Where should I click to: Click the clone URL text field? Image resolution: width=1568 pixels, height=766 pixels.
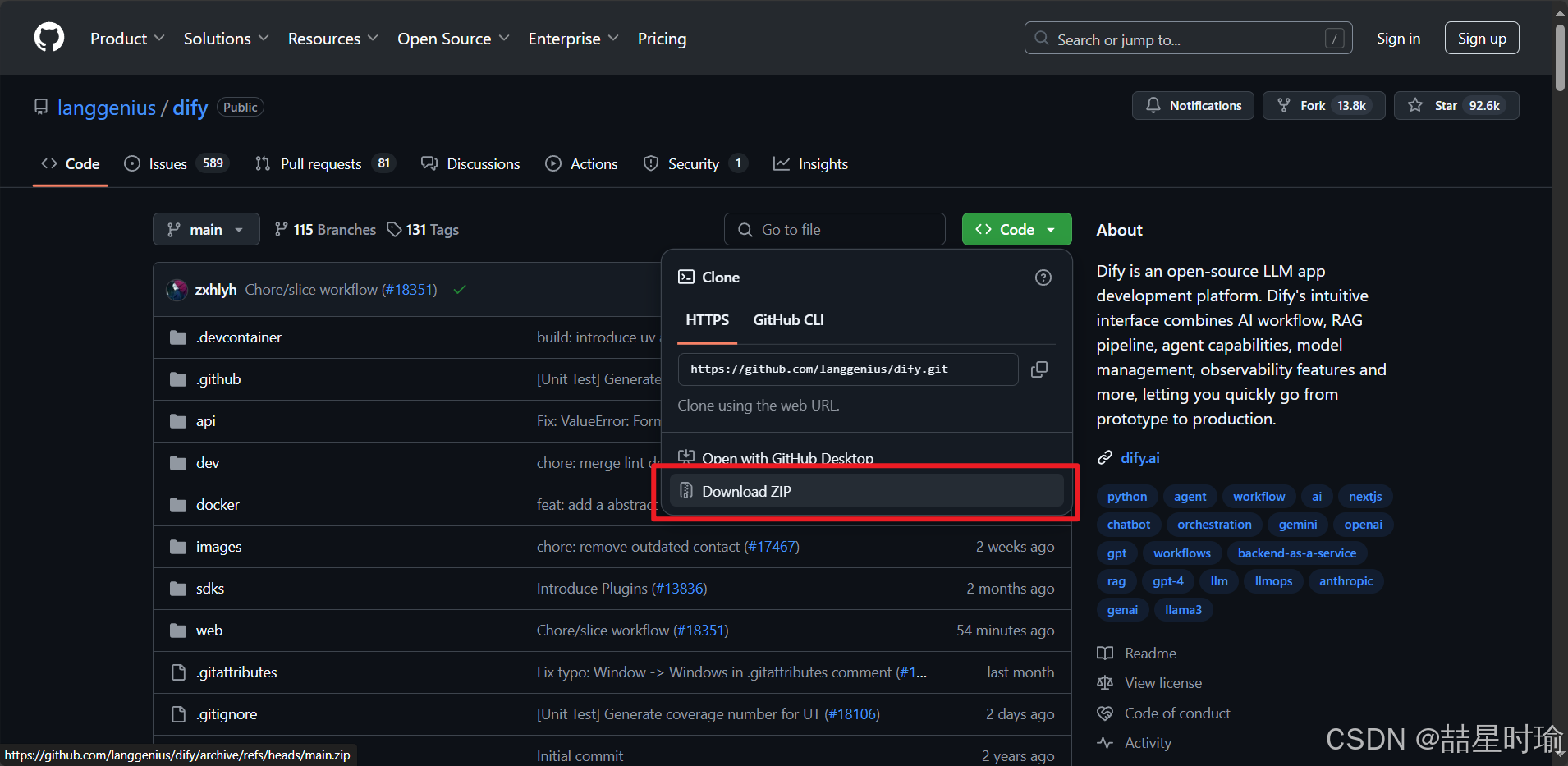click(848, 369)
